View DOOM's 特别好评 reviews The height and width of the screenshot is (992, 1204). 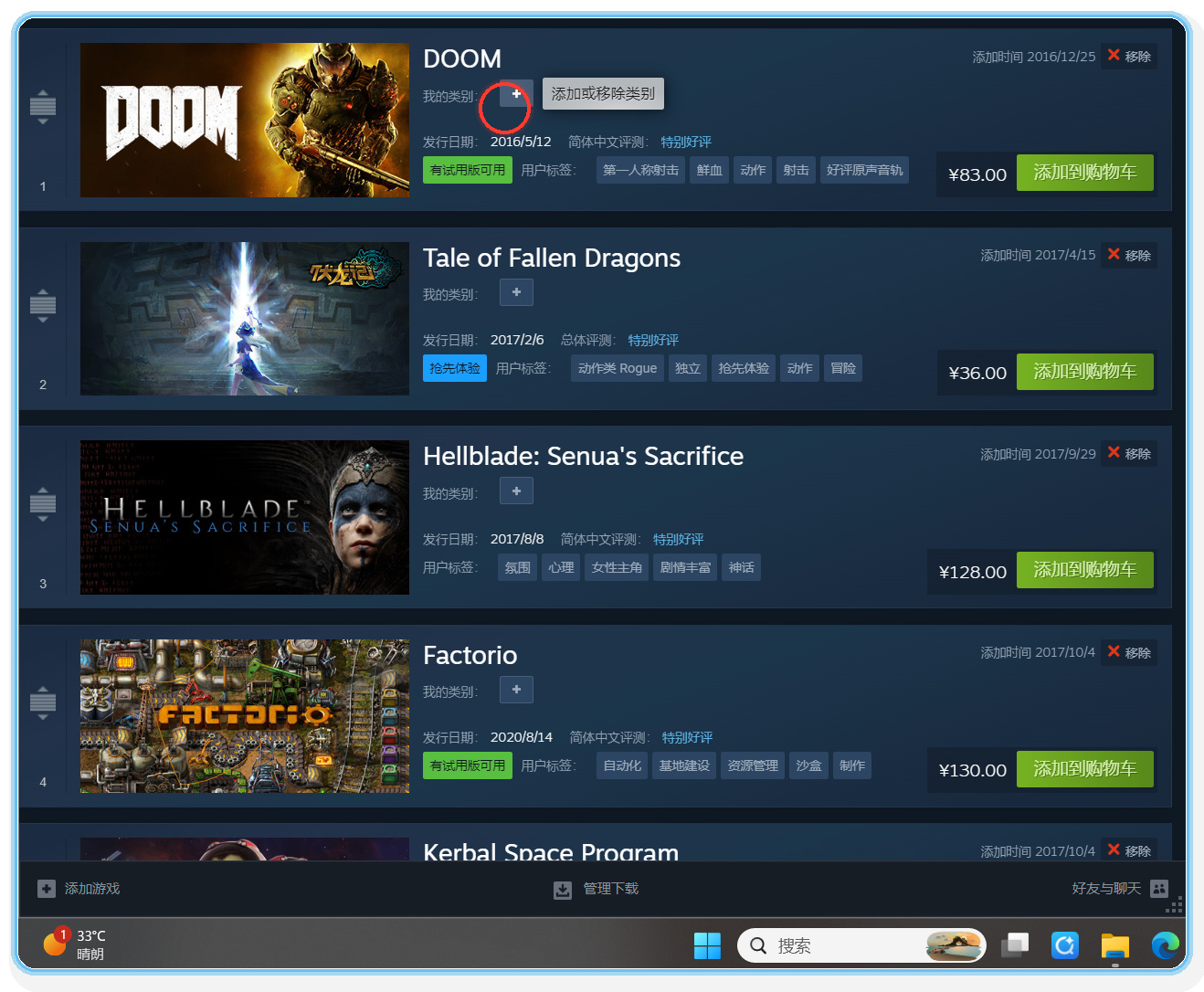click(x=686, y=142)
